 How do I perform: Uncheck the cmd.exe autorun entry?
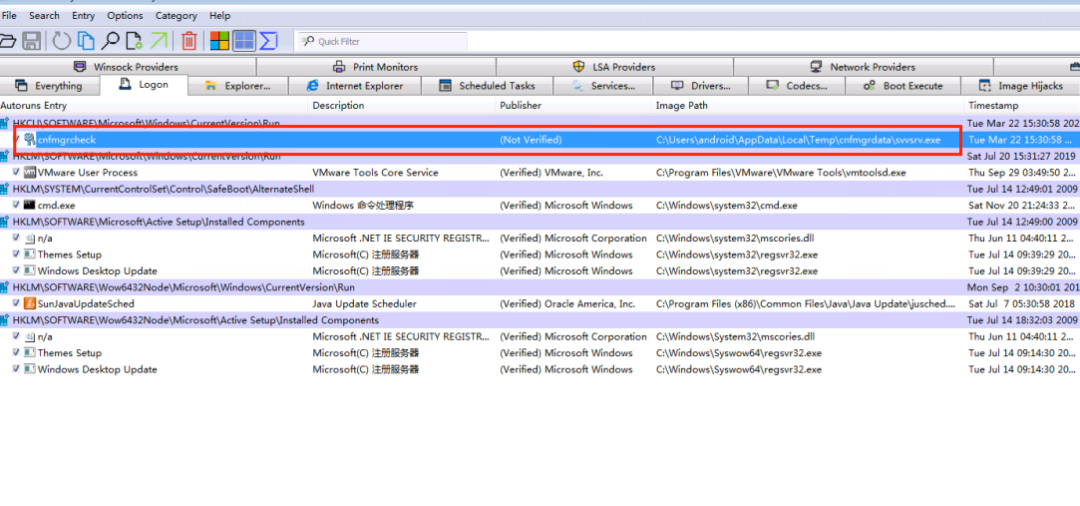tap(16, 205)
